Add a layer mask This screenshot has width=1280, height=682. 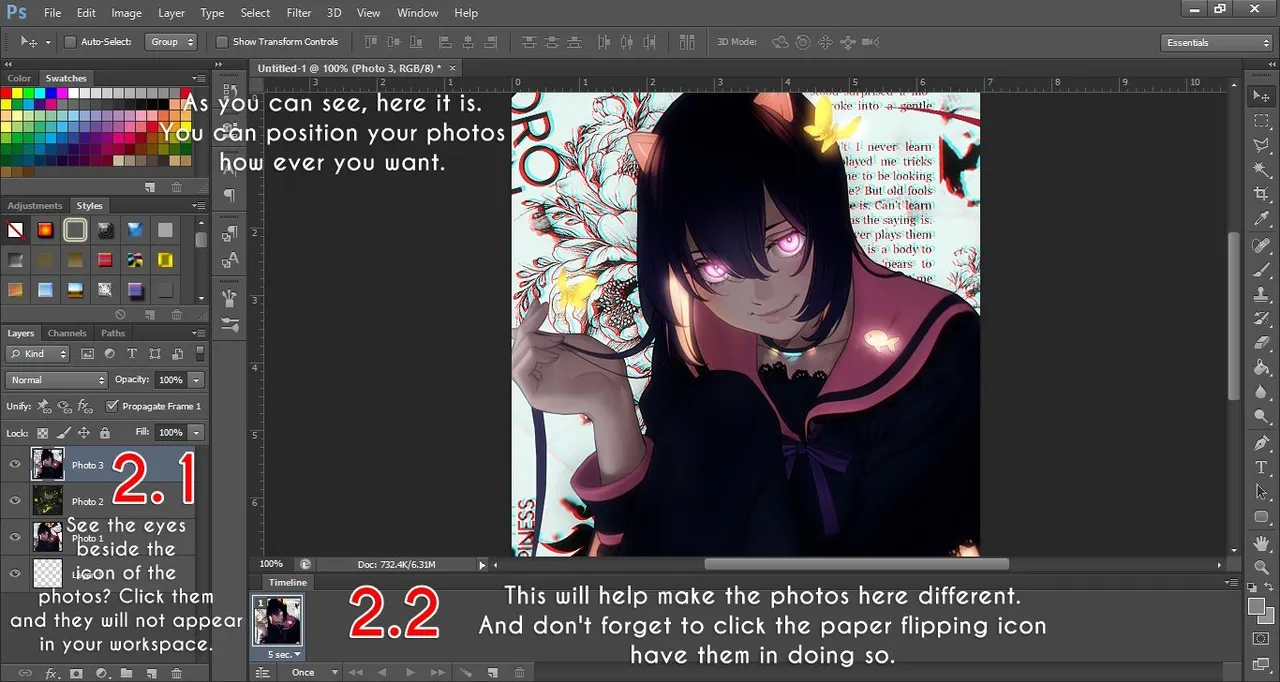(x=76, y=673)
